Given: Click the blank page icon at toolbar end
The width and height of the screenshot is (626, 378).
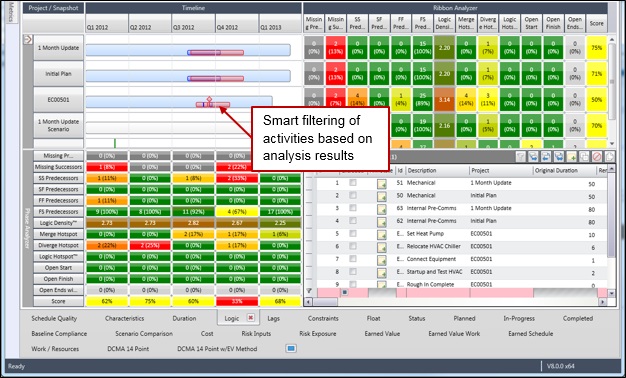Looking at the screenshot, I should pyautogui.click(x=610, y=157).
